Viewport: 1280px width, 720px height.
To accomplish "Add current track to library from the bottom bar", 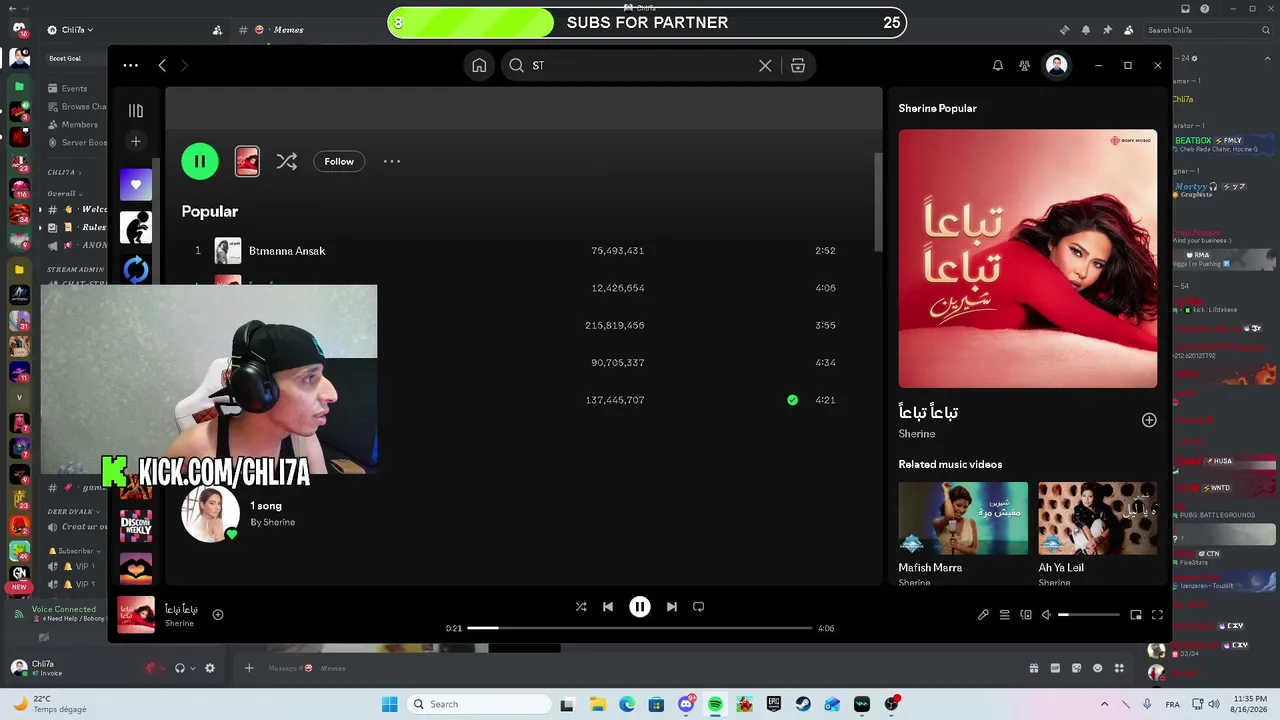I will pos(218,615).
